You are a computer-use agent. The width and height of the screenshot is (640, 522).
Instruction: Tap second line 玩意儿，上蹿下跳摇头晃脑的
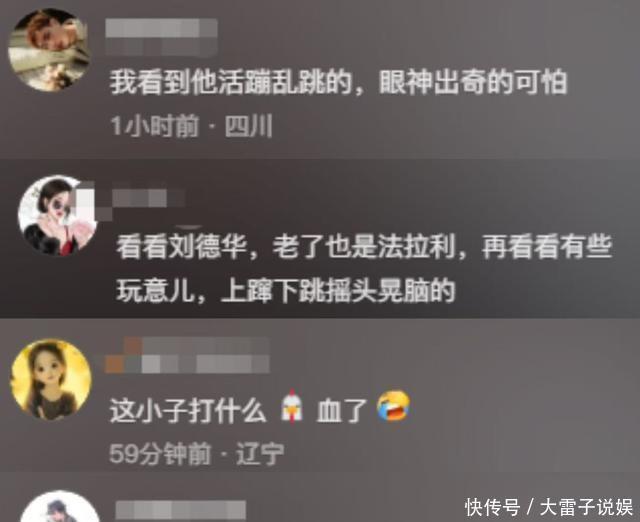click(285, 290)
